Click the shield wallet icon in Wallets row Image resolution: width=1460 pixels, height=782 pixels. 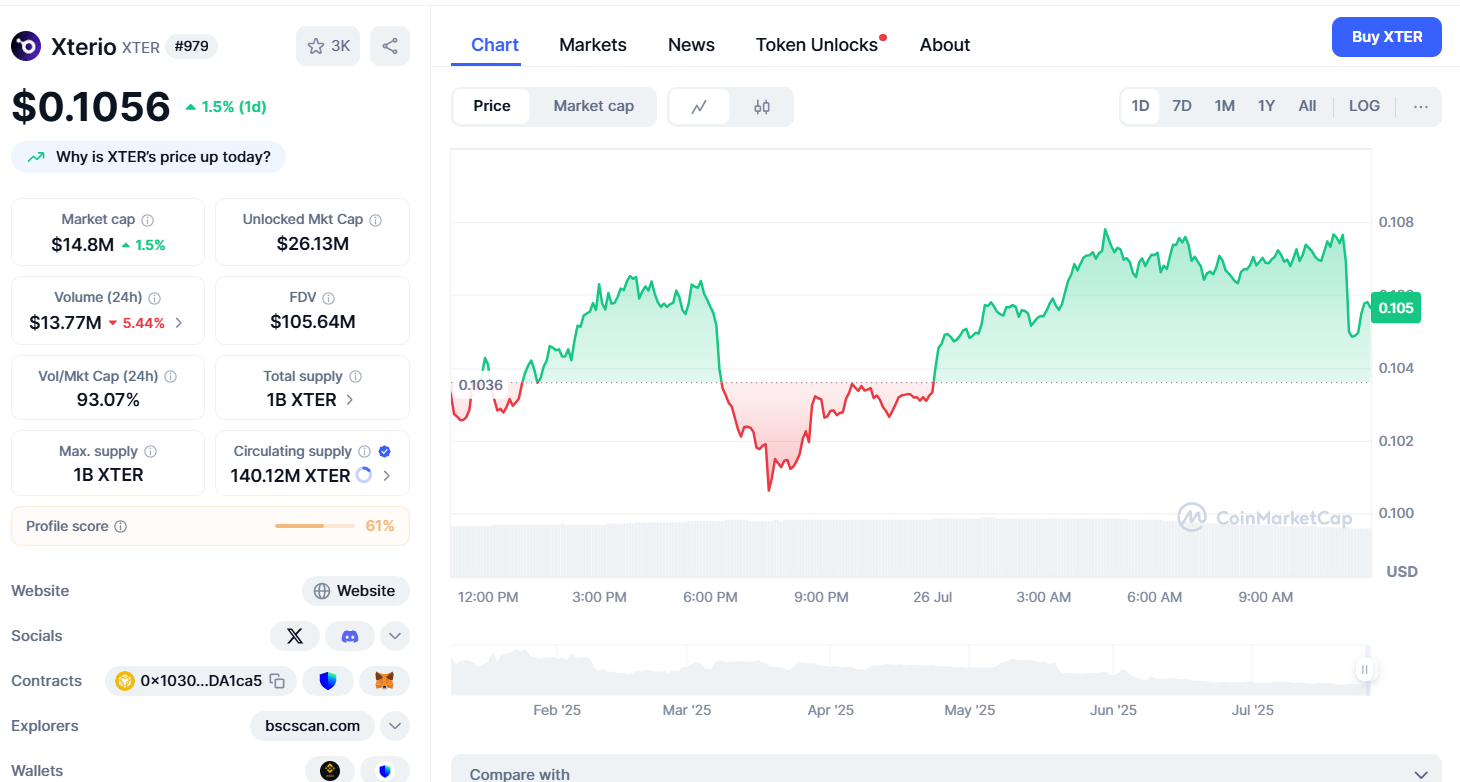coord(385,771)
